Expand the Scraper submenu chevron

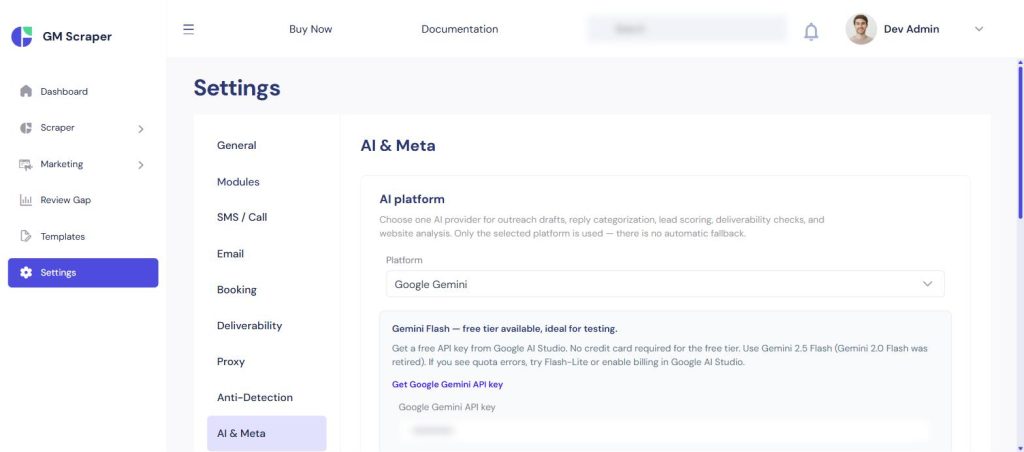pos(140,129)
